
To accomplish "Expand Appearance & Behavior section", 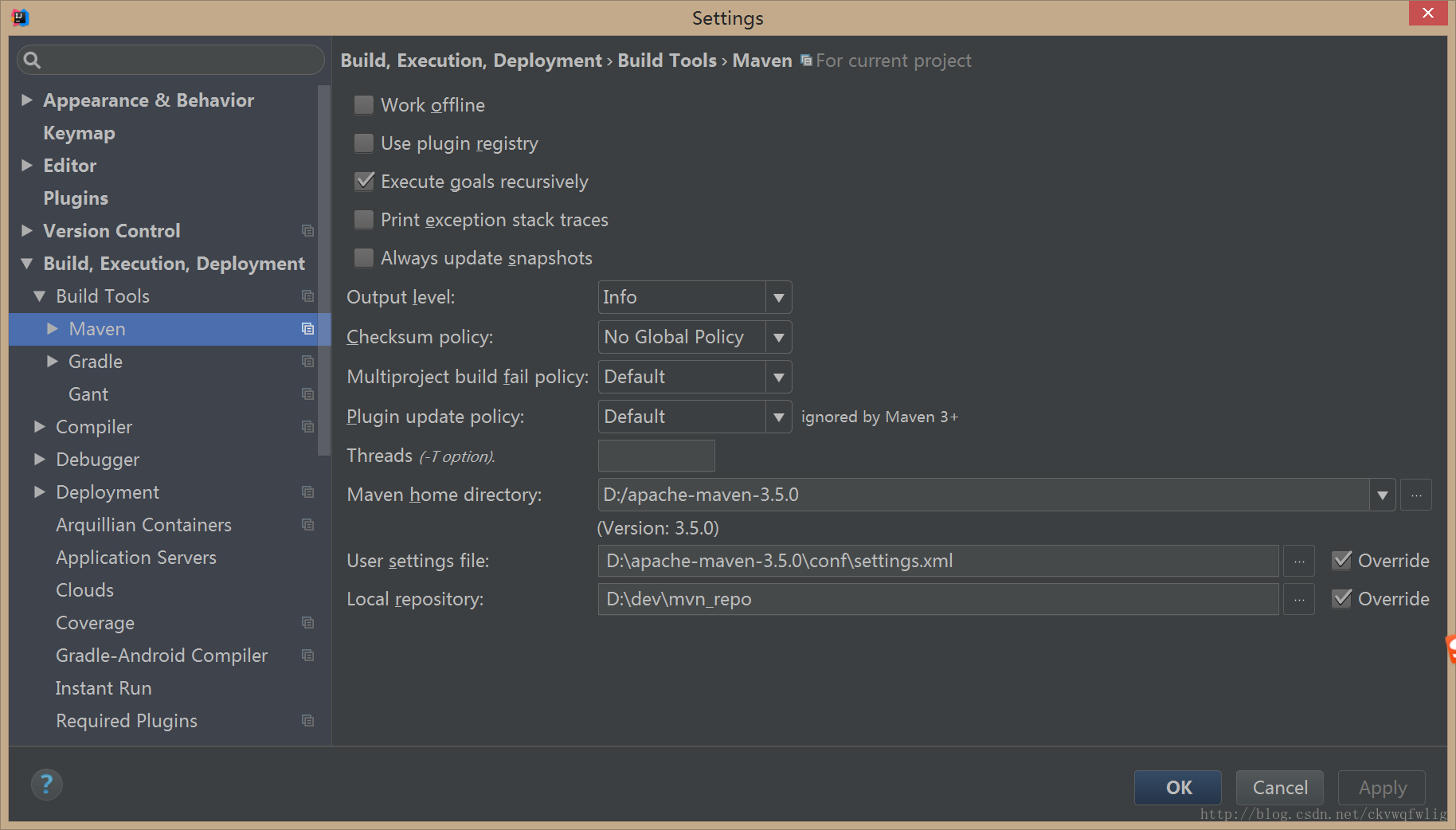I will click(x=27, y=100).
